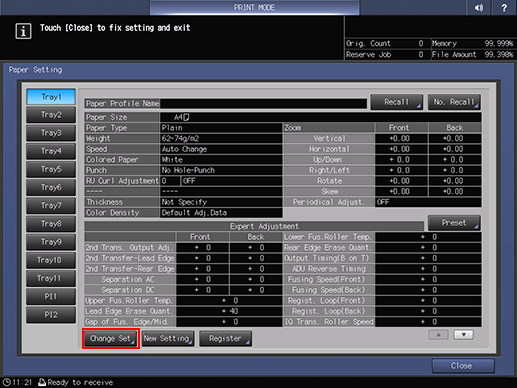This screenshot has height=388, width=517.
Task: Click the Paper Profile Name field
Action: pos(263,104)
